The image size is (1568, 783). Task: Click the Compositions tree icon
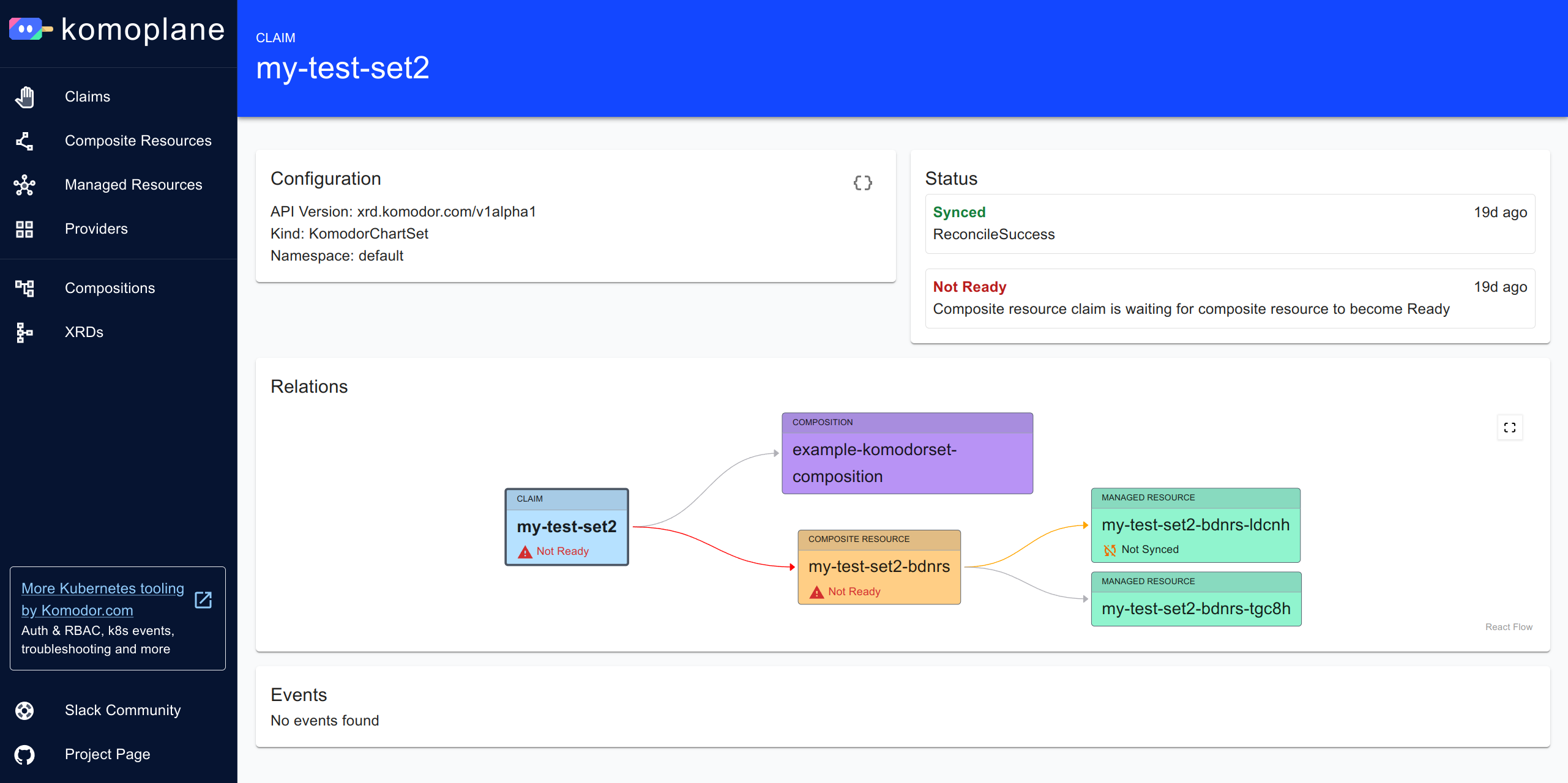point(24,288)
